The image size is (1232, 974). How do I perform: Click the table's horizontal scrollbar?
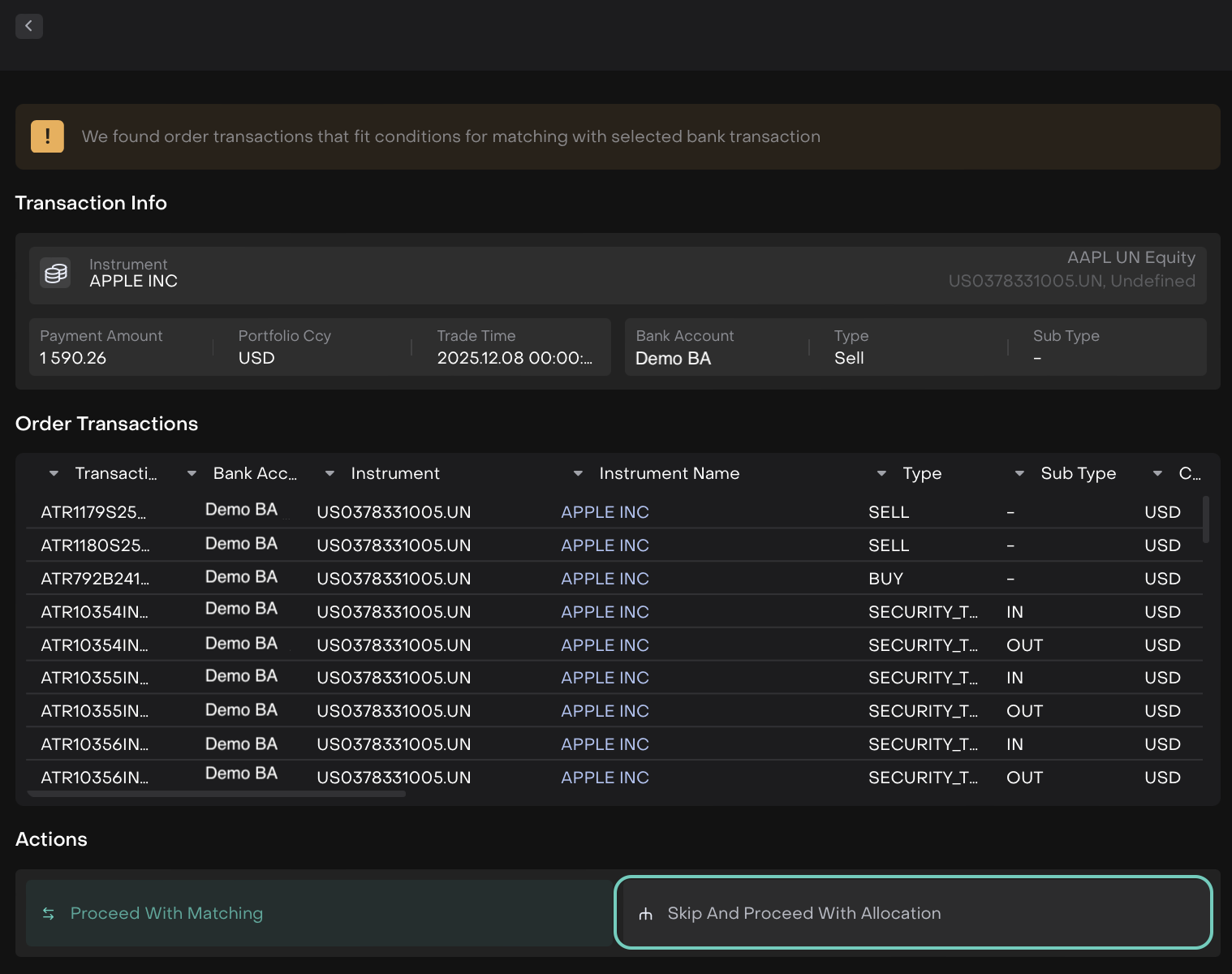(217, 794)
